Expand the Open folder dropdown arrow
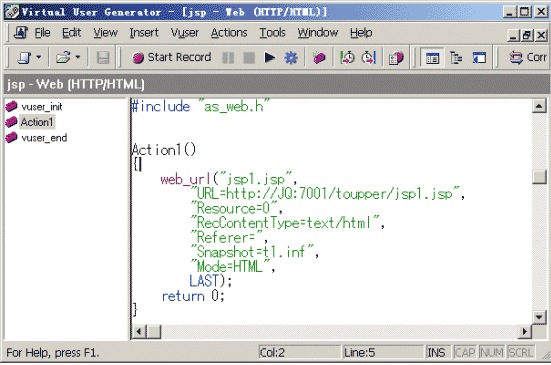Screen dimensions: 551x365 coord(78,57)
